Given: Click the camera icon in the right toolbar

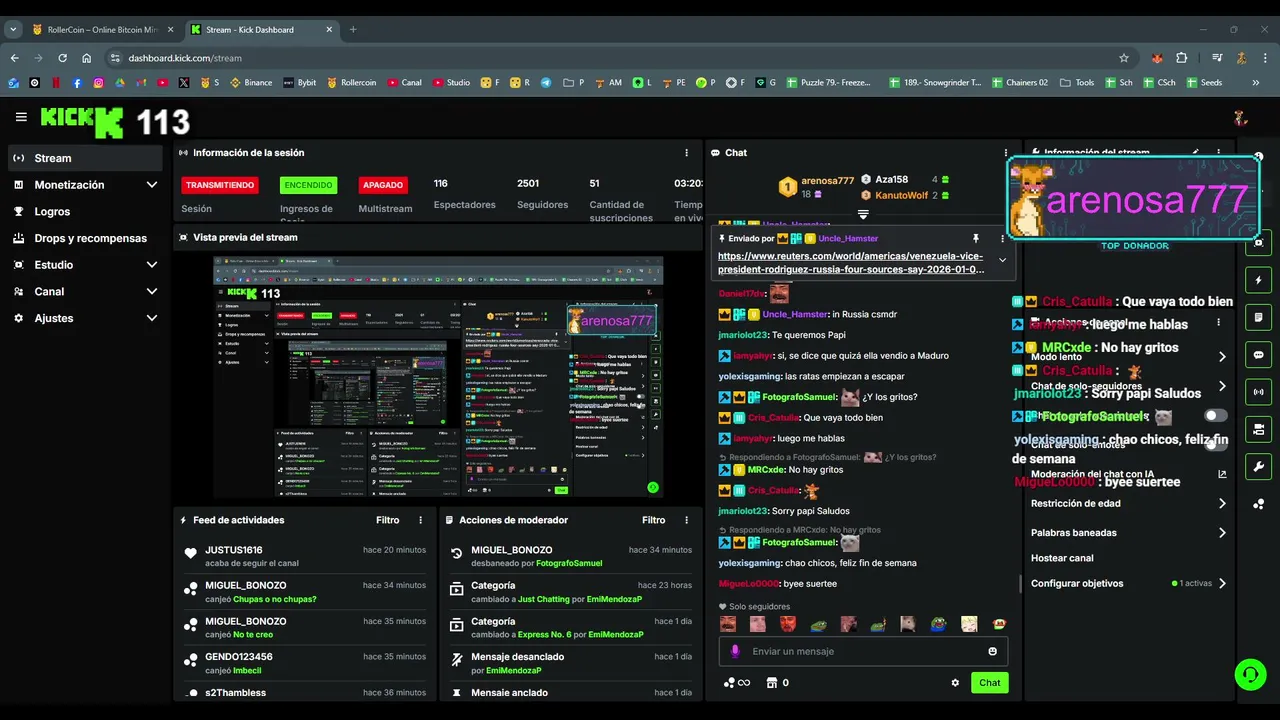Looking at the screenshot, I should 1258,429.
